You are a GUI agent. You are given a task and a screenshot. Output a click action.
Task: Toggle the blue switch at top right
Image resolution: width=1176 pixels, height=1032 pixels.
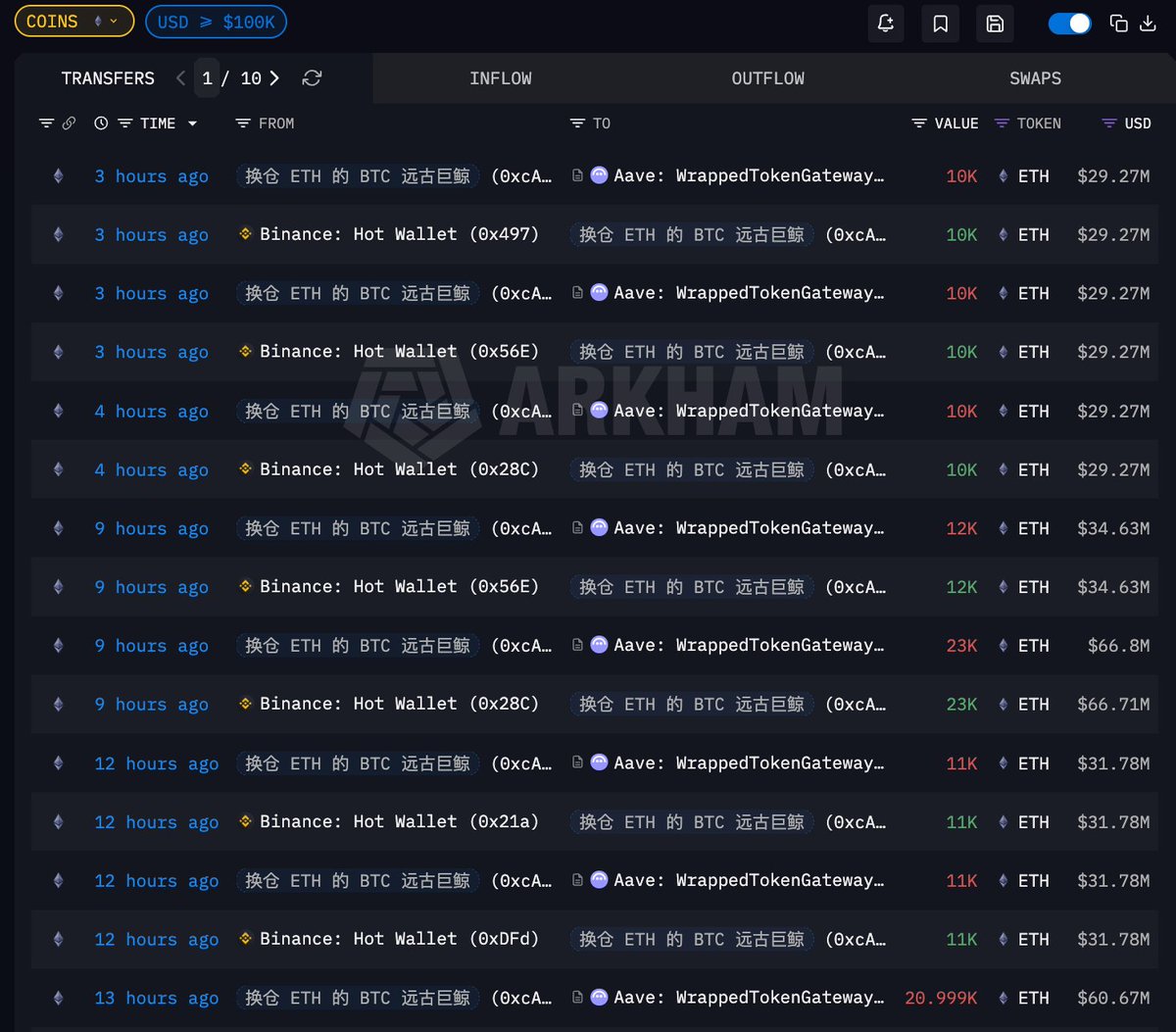coord(1069,24)
